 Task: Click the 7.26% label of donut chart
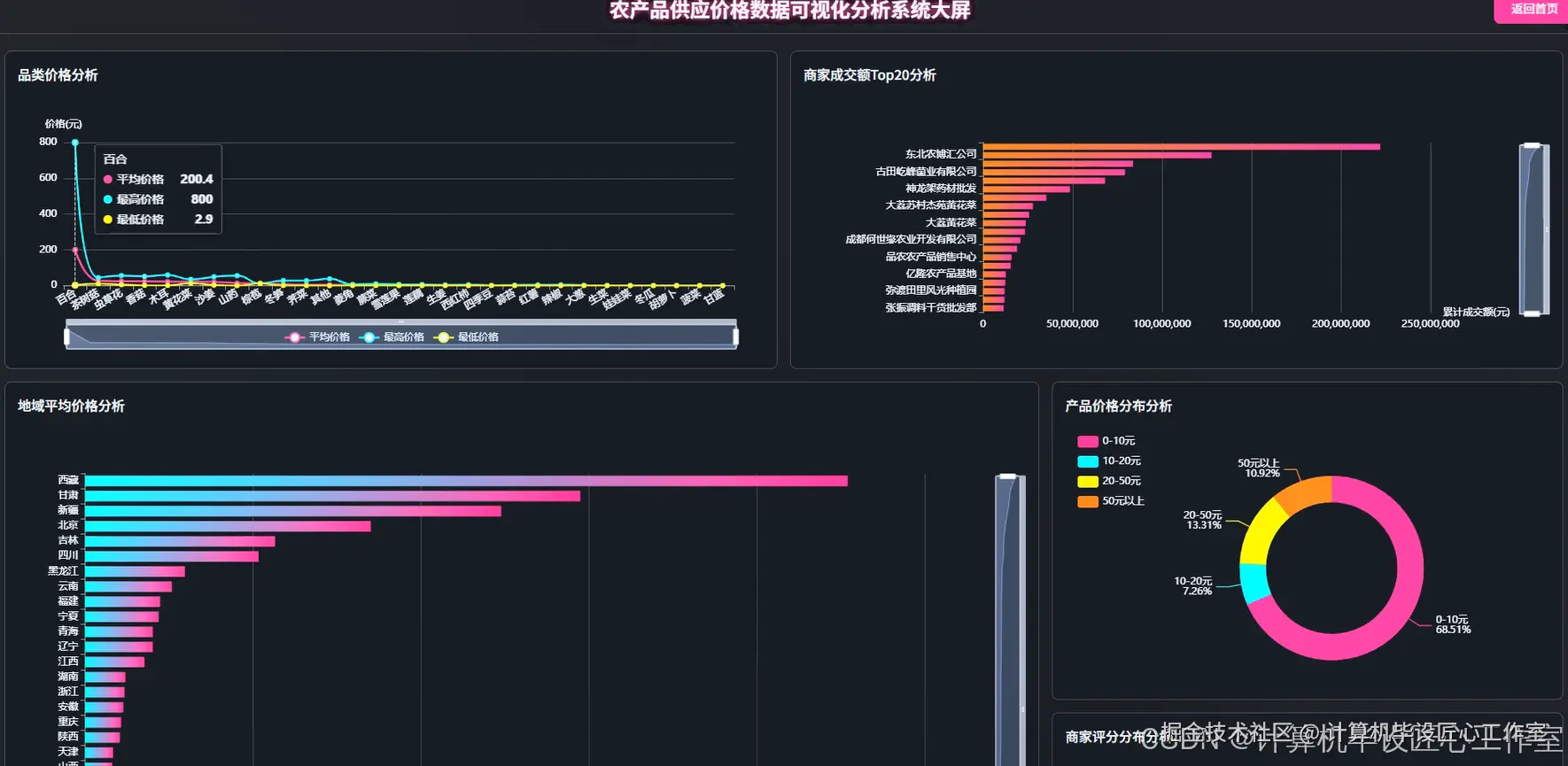(1197, 592)
